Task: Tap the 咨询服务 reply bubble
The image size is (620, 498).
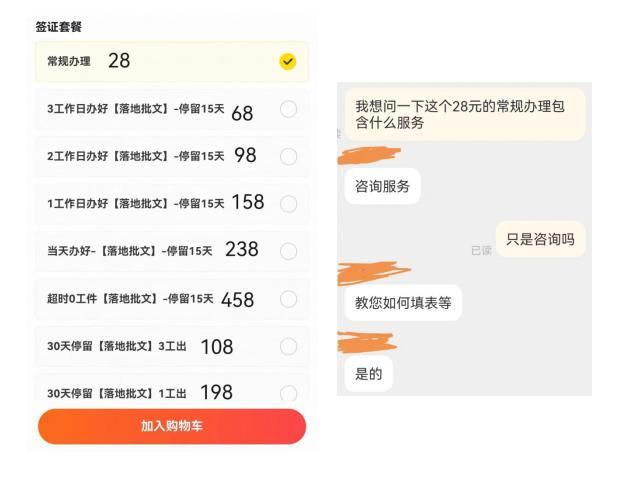Action: [x=382, y=186]
